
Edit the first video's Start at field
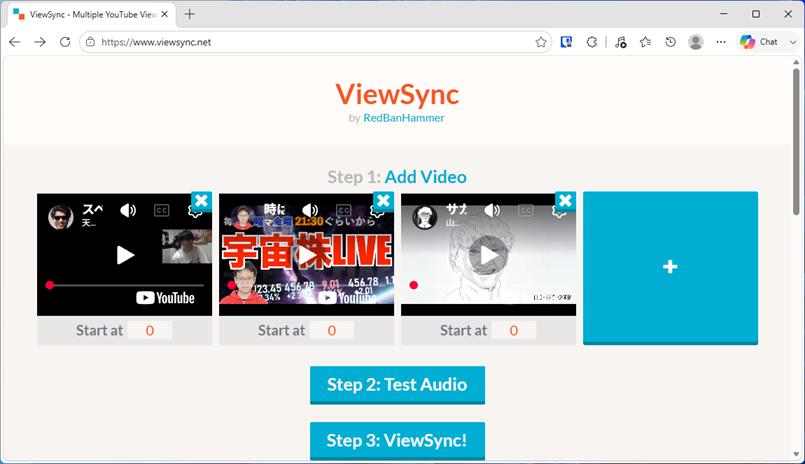pos(150,330)
